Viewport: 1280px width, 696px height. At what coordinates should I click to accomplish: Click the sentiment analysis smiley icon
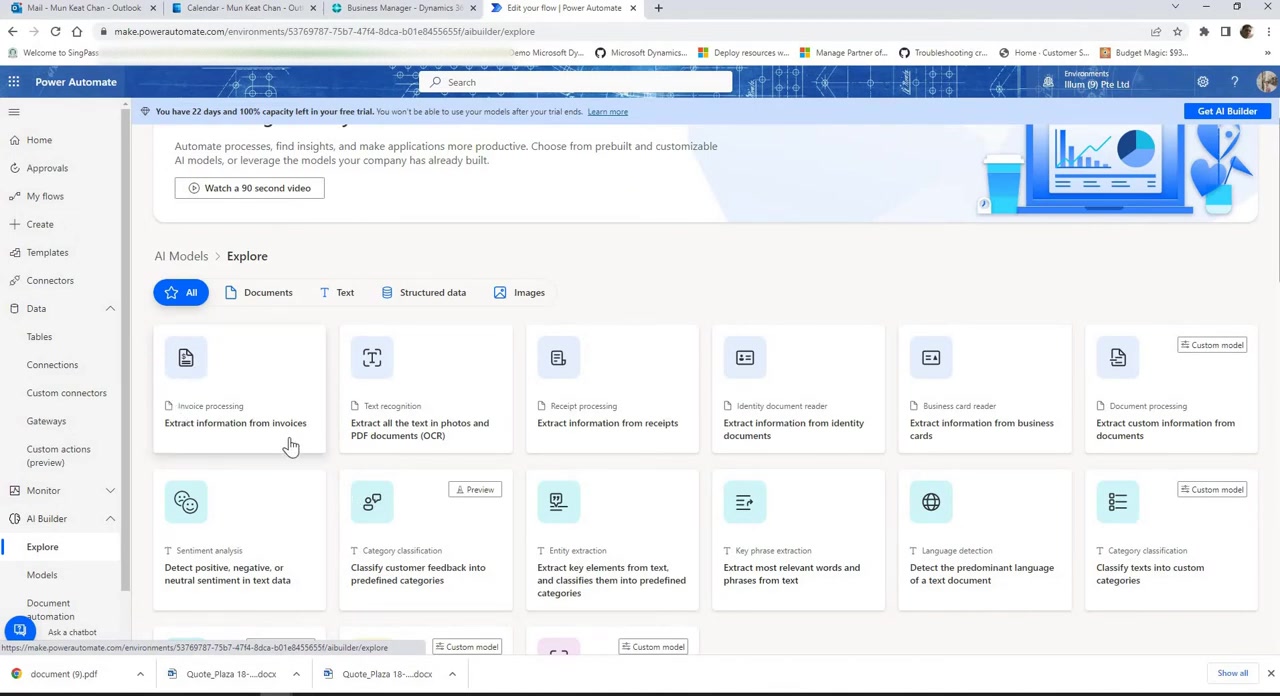pyautogui.click(x=186, y=502)
